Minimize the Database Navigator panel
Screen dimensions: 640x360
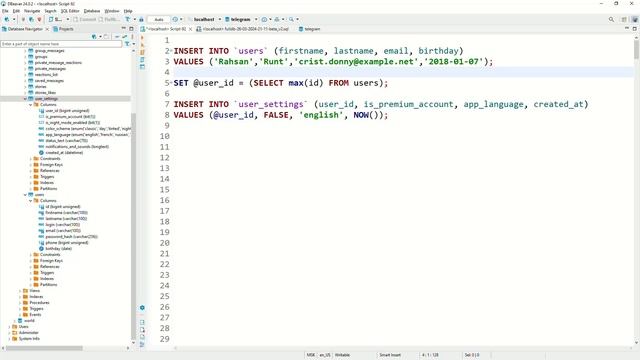tap(124, 29)
